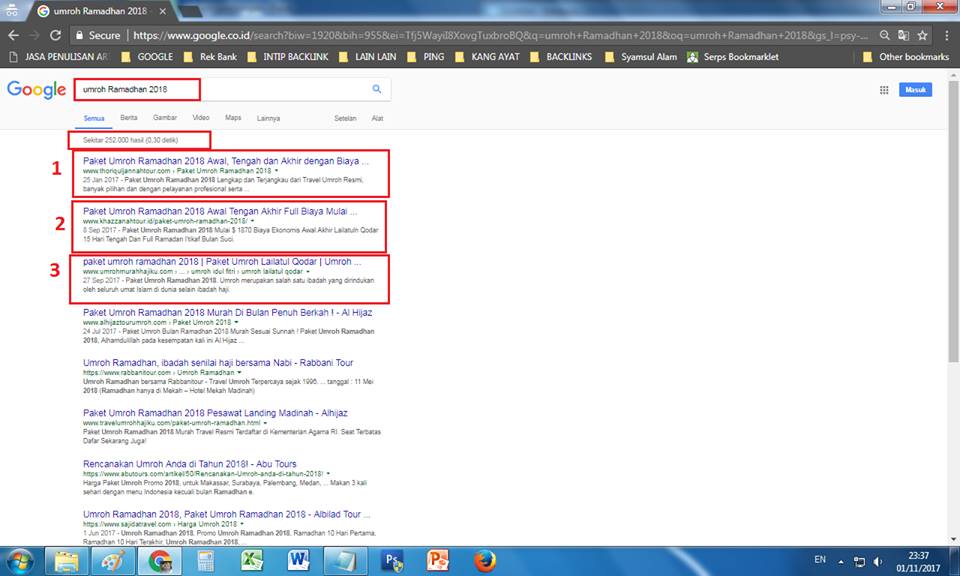The height and width of the screenshot is (576, 960).
Task: Show hidden tray icons arrow
Action: 841,561
